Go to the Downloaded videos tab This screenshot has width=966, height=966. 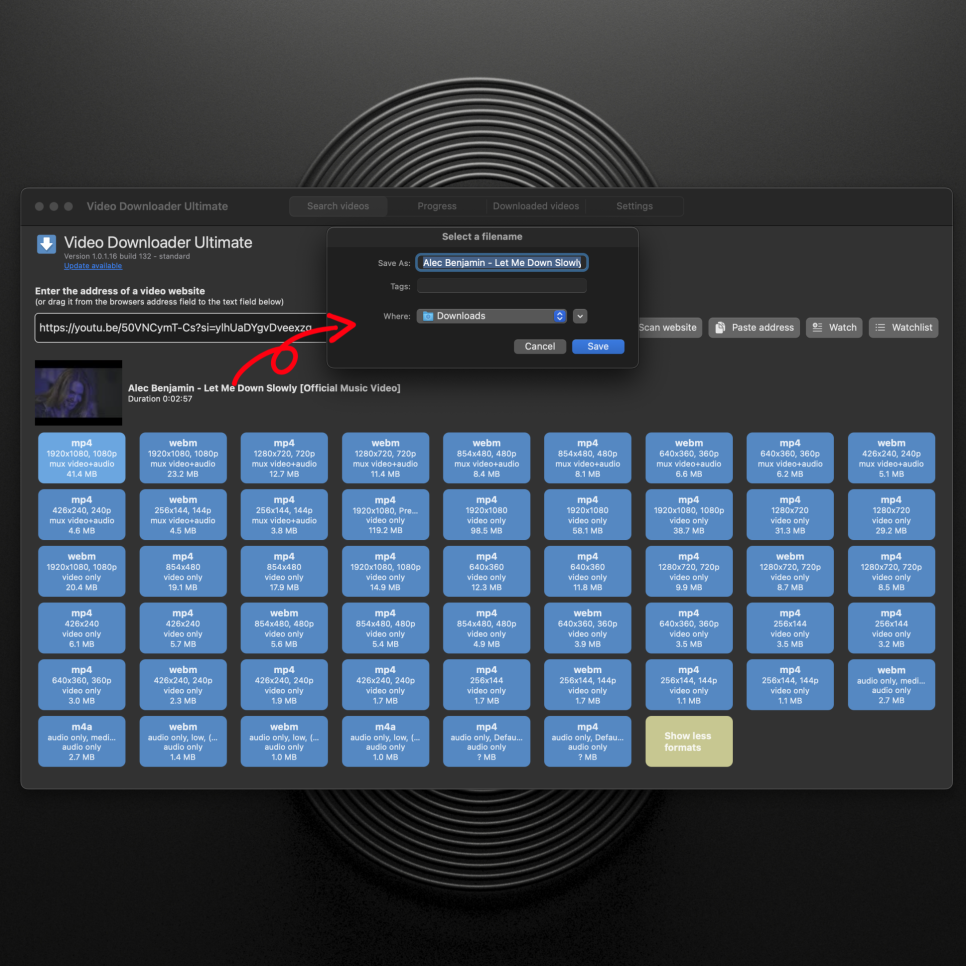[x=535, y=206]
